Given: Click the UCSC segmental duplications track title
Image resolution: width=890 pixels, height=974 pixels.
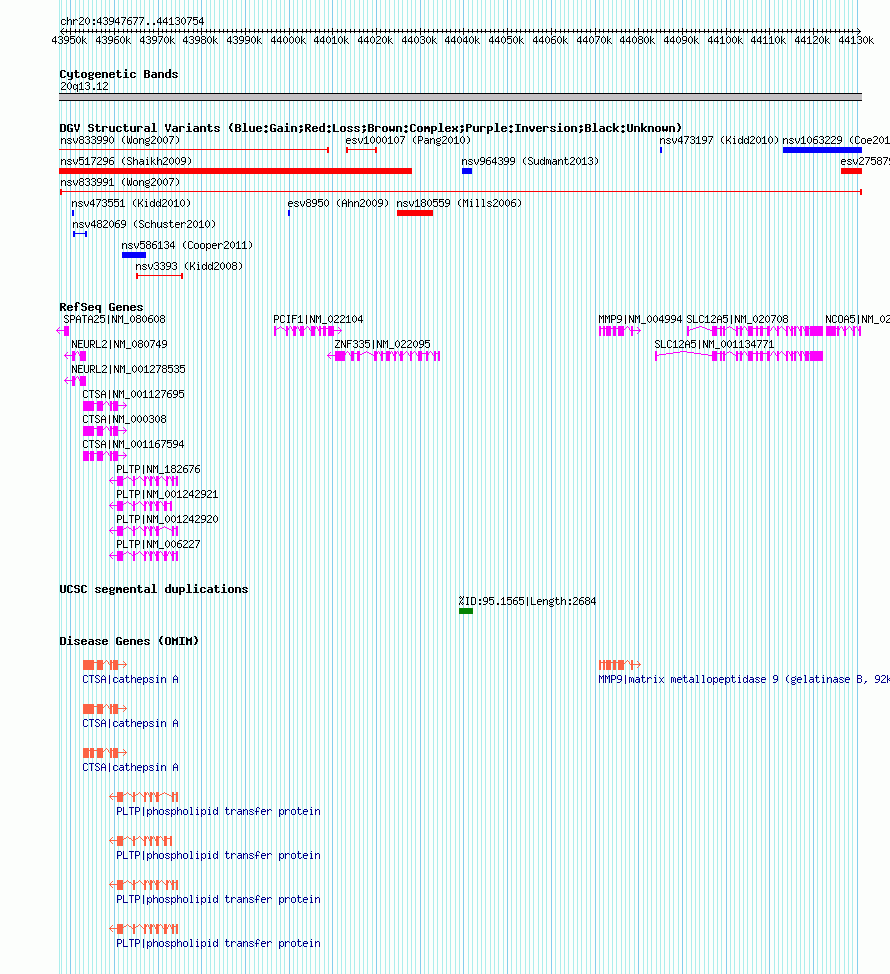Looking at the screenshot, I should [154, 589].
